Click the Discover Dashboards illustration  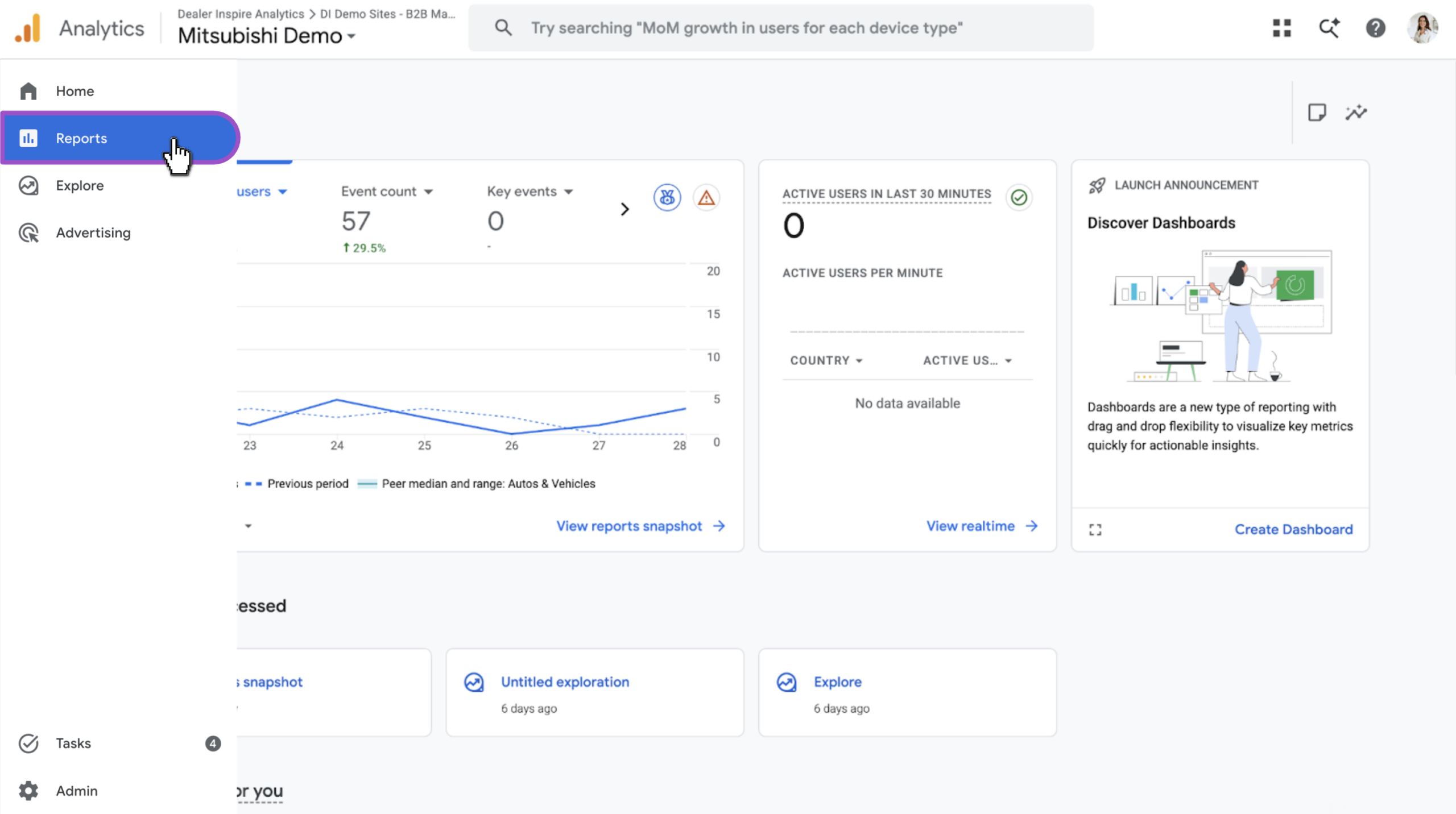(x=1221, y=316)
